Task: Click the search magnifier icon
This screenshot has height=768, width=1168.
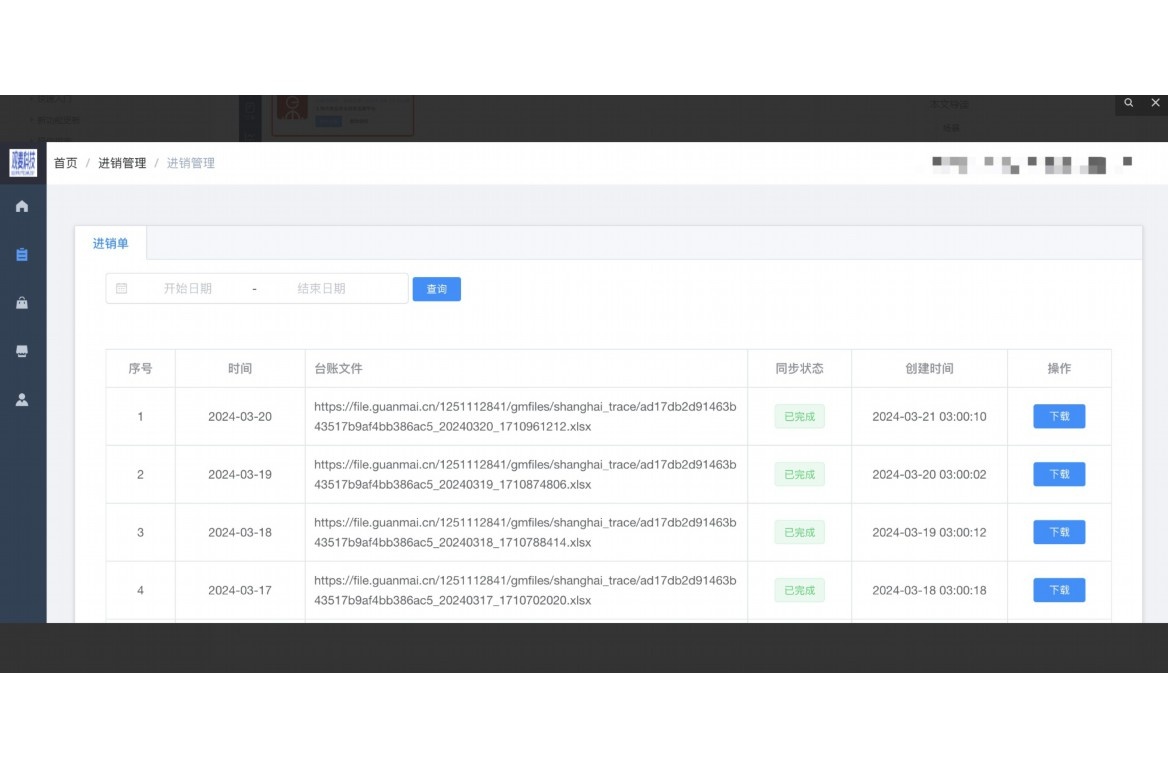Action: click(x=1129, y=103)
